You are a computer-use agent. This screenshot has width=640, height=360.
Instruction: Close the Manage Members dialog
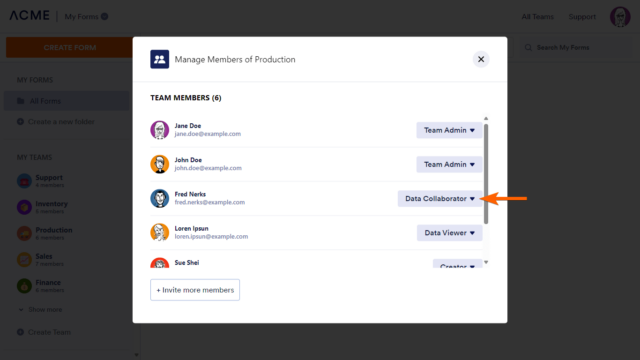pyautogui.click(x=481, y=59)
